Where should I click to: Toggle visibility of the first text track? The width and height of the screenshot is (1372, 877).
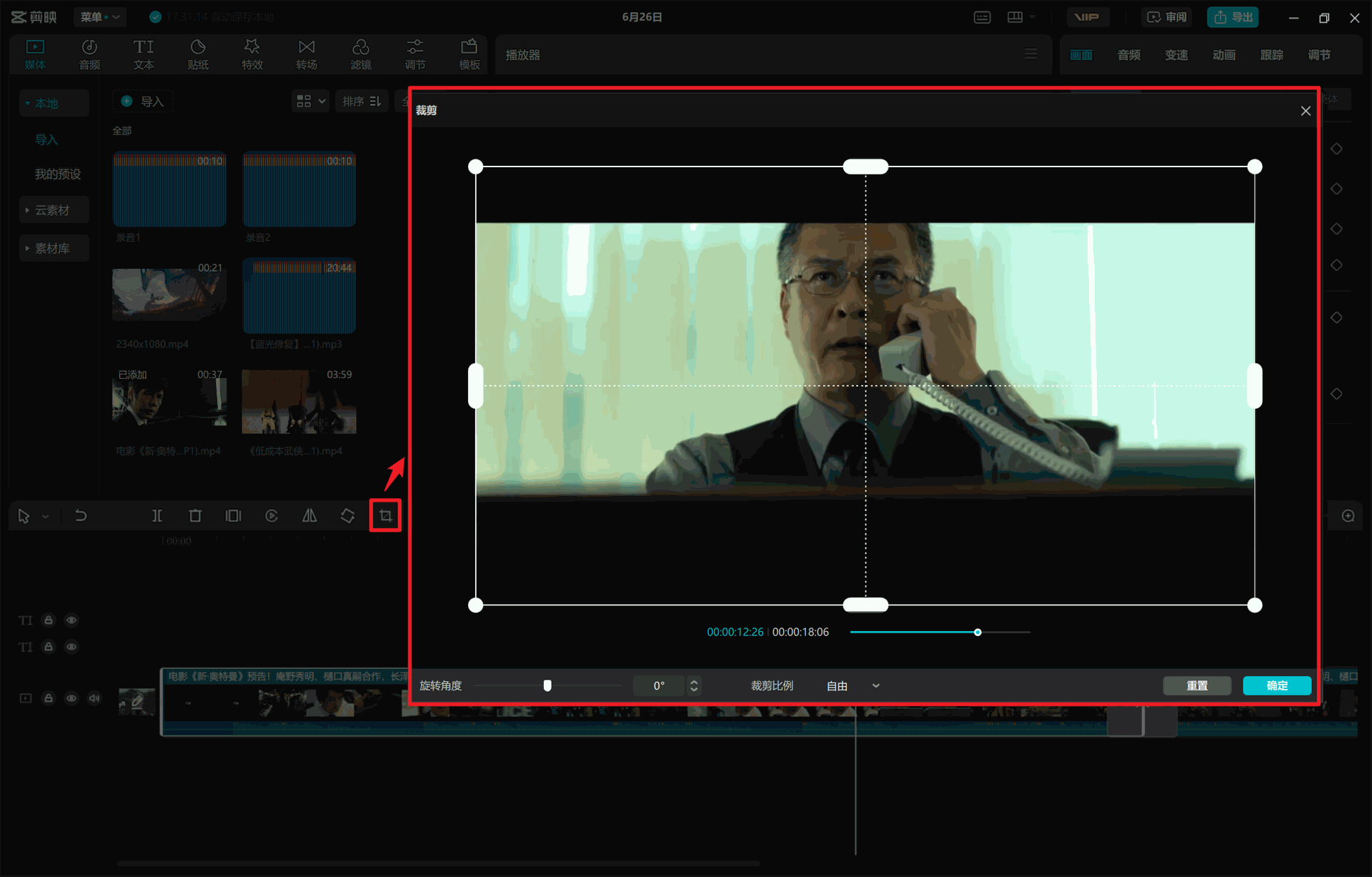tap(71, 620)
